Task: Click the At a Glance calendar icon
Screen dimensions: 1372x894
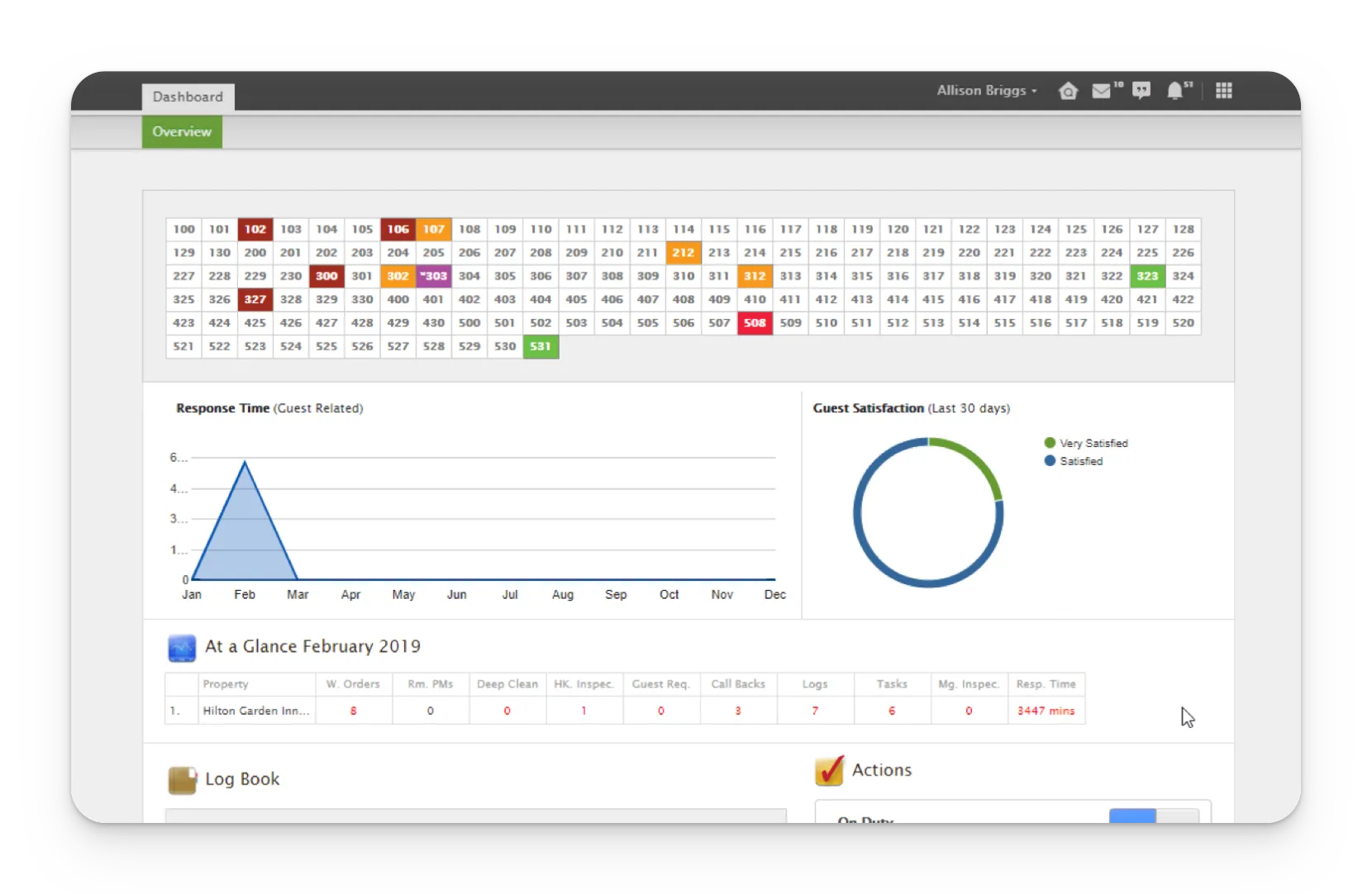Action: click(x=182, y=648)
